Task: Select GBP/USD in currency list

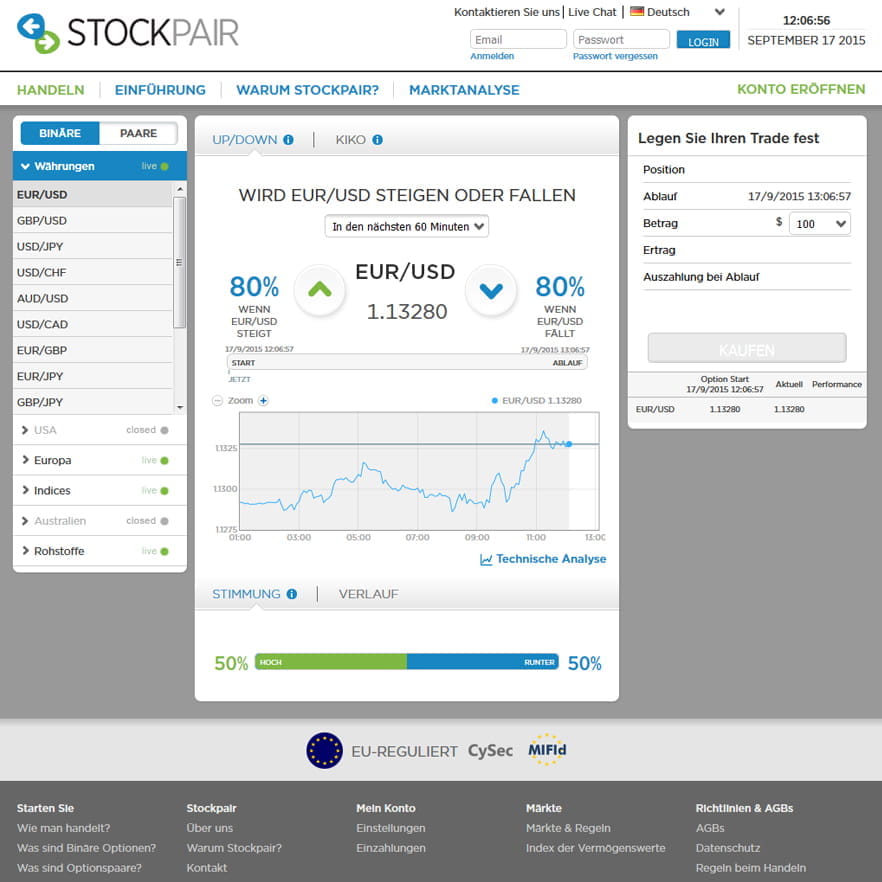Action: click(x=93, y=220)
